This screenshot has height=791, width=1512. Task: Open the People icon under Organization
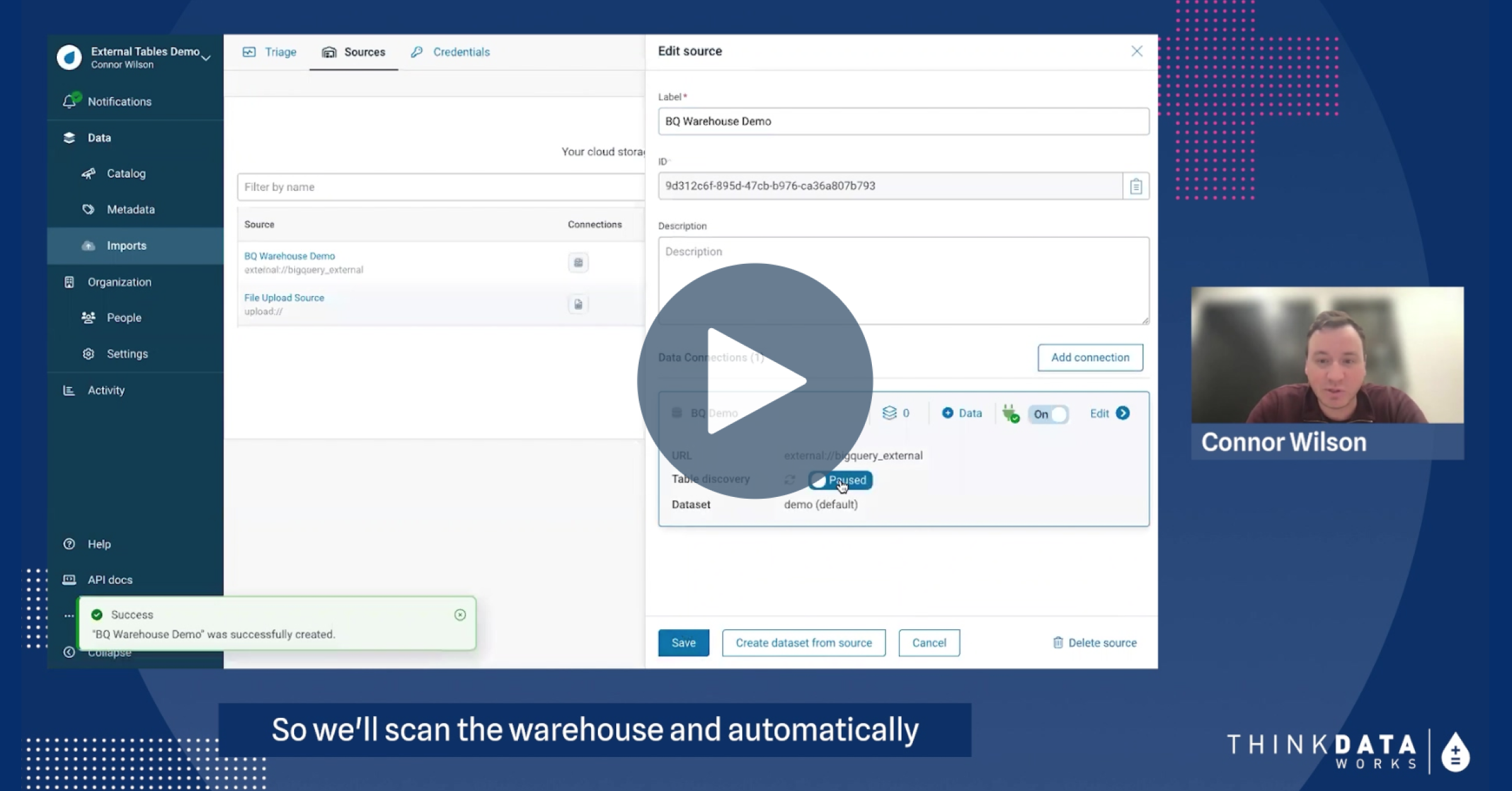tap(89, 317)
